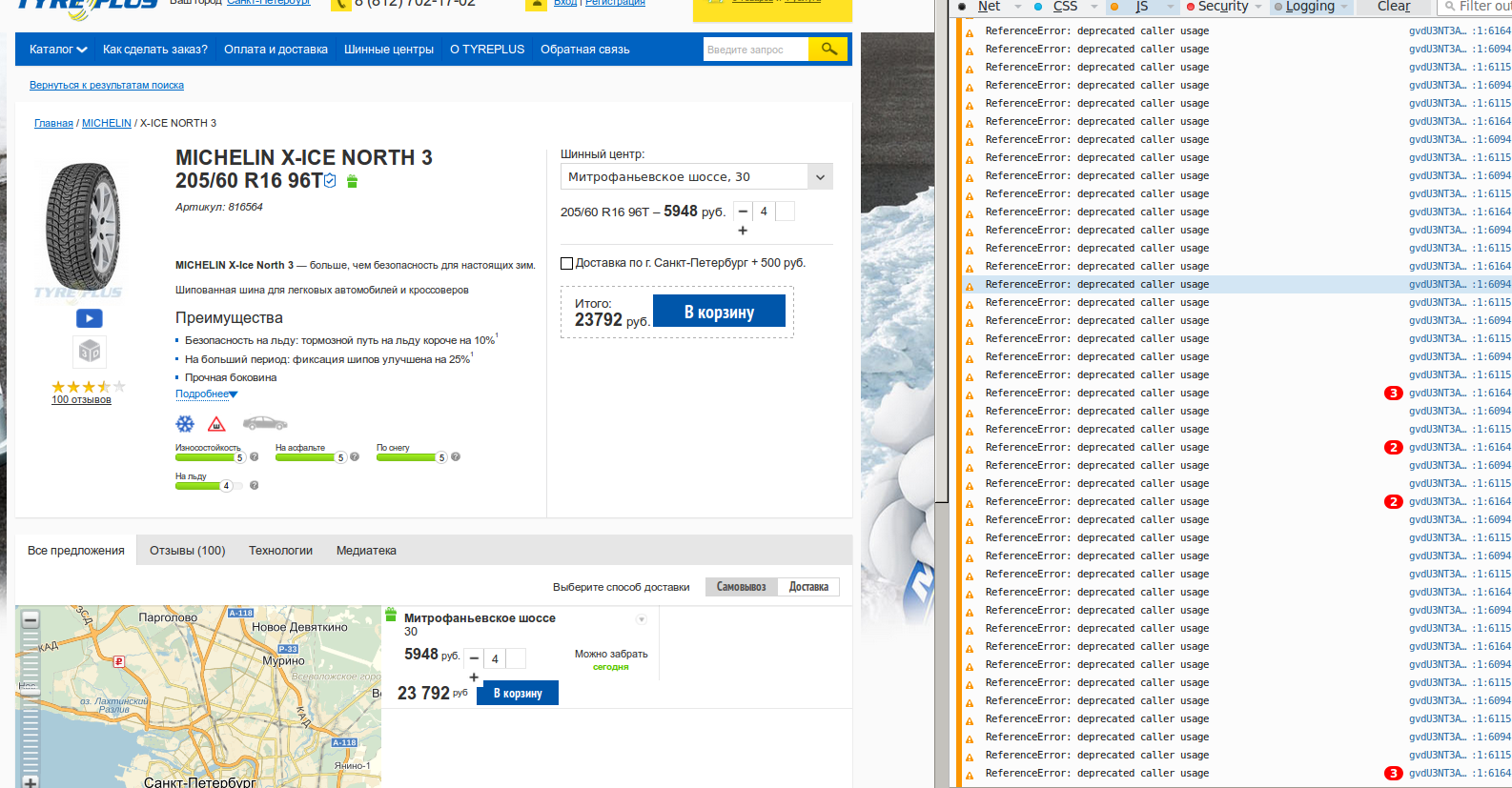The width and height of the screenshot is (1512, 788).
Task: Click the passenger car icon
Action: coord(265,423)
